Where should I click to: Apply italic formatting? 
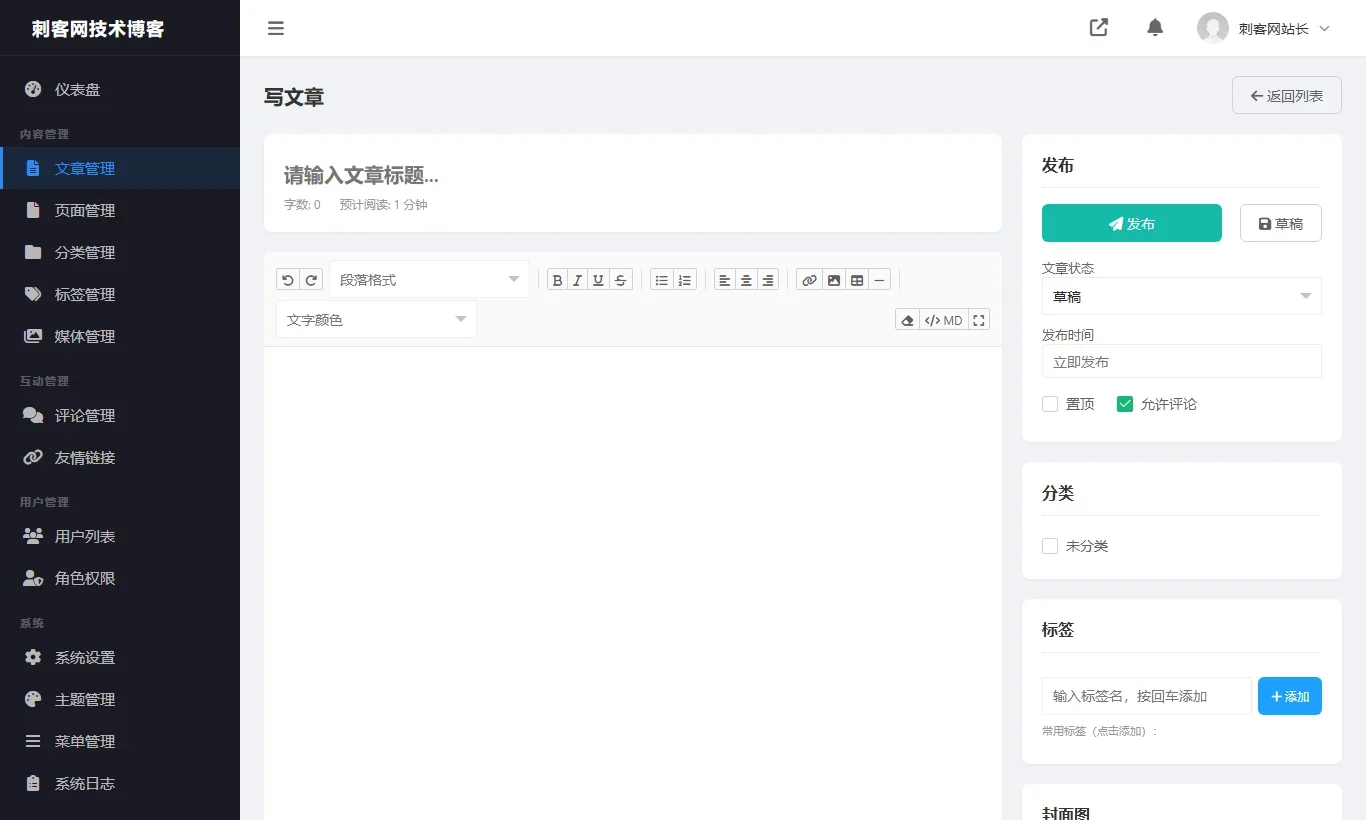(577, 280)
